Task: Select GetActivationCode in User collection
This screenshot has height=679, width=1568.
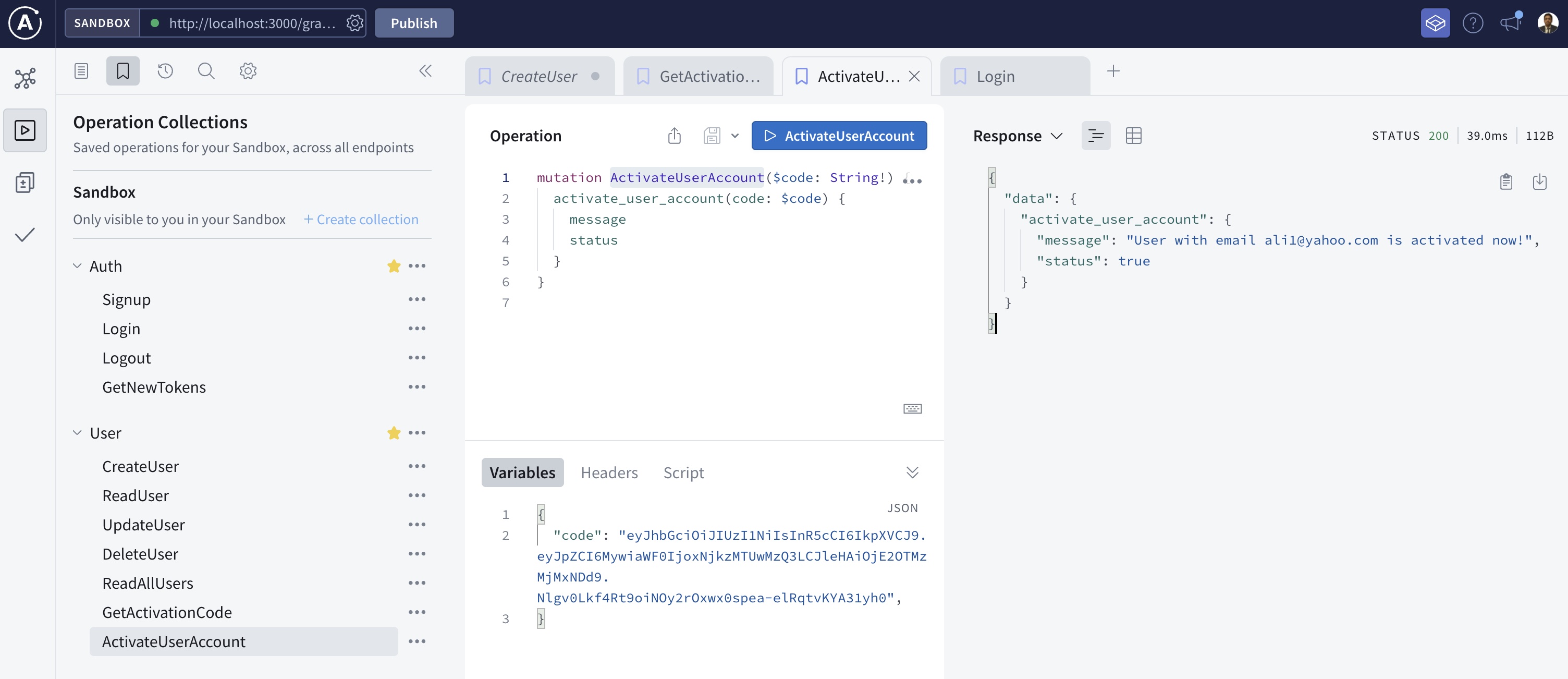Action: 167,612
